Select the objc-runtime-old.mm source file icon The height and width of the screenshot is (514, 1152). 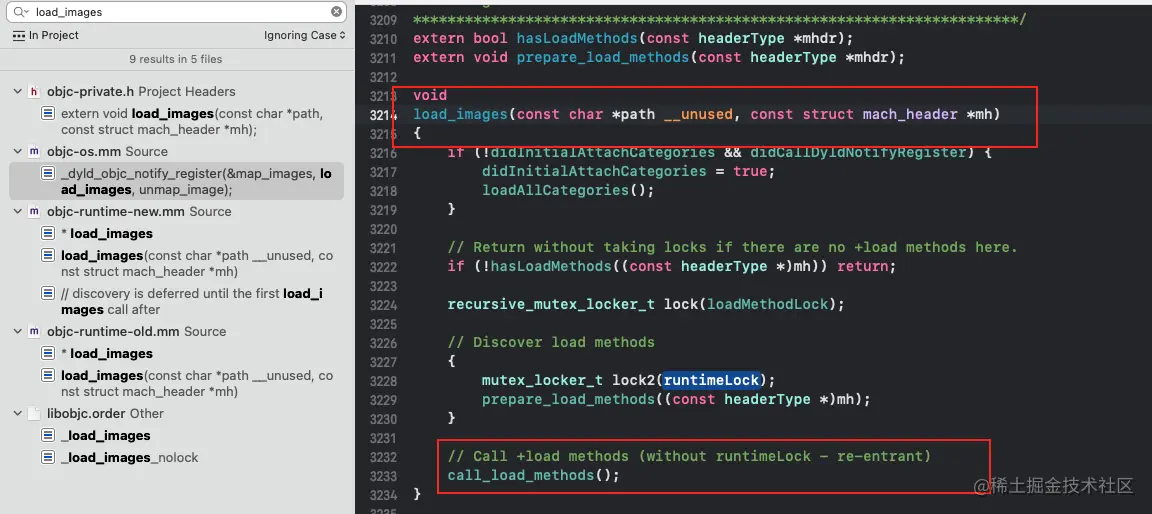tap(34, 332)
